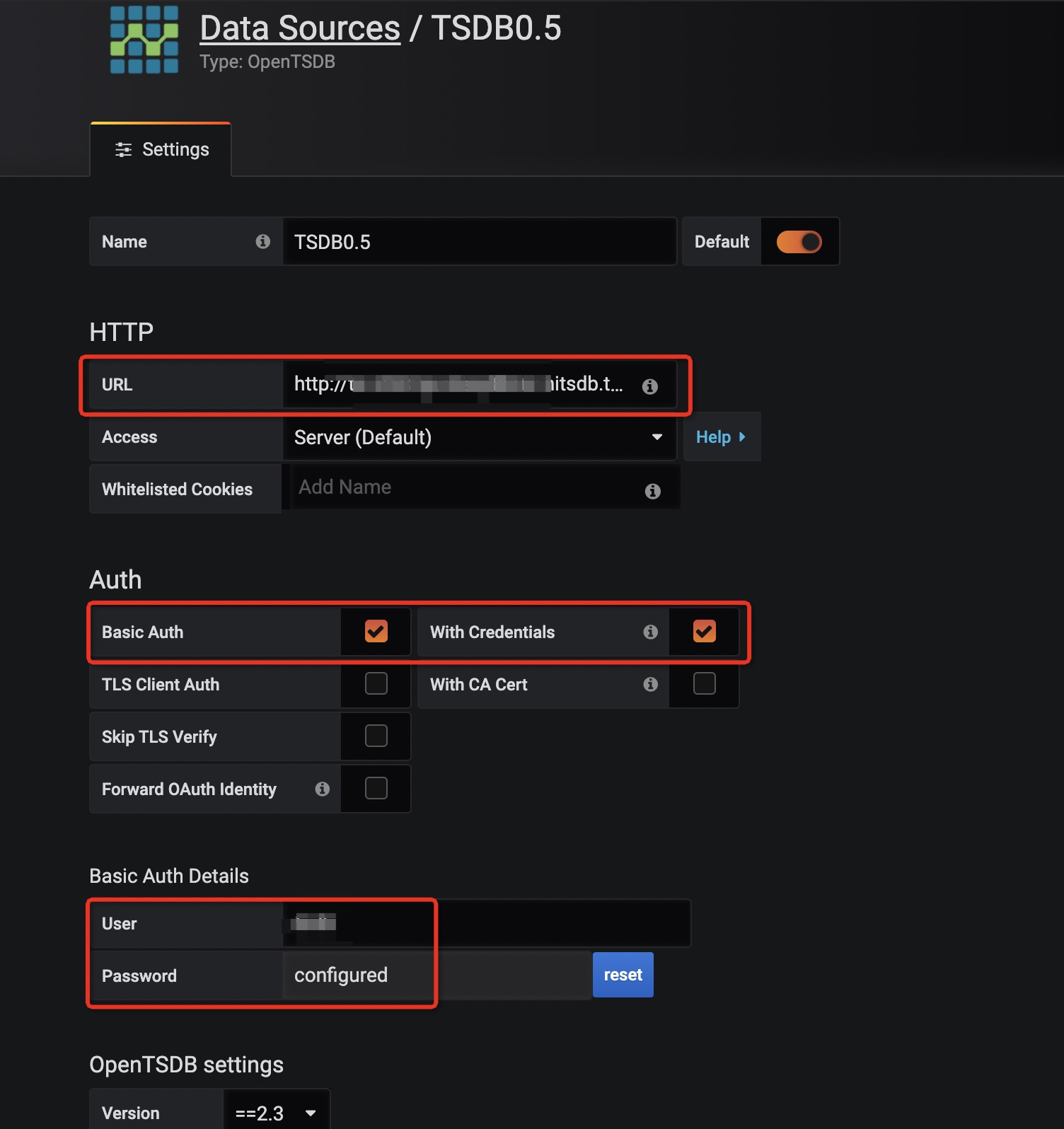Toggle the Default data source switch
This screenshot has width=1064, height=1129.
pyautogui.click(x=799, y=242)
